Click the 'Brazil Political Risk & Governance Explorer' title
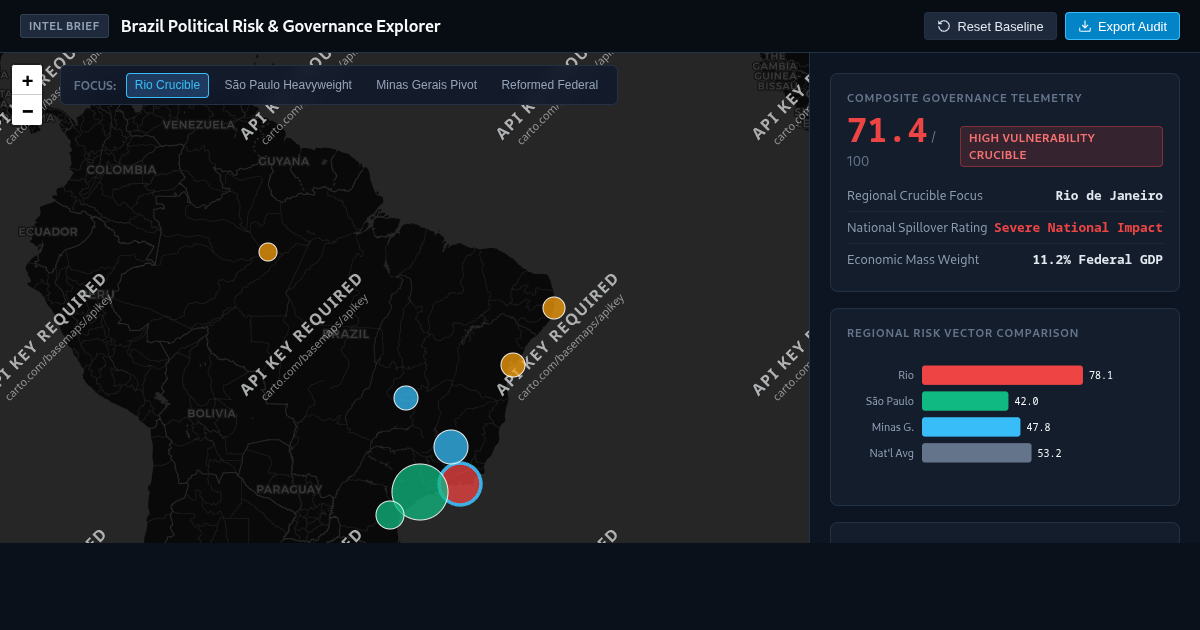 click(x=281, y=26)
